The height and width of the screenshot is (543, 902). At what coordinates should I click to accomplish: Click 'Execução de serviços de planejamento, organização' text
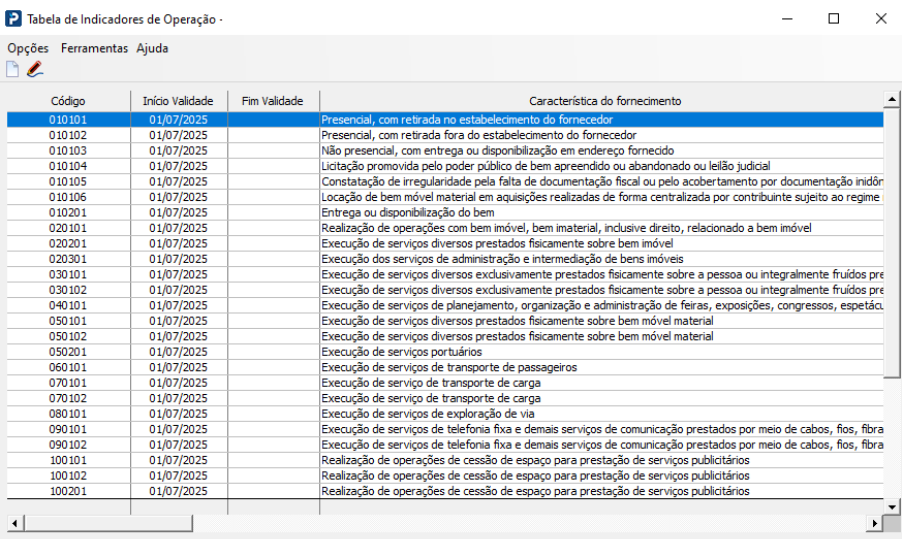pos(602,306)
